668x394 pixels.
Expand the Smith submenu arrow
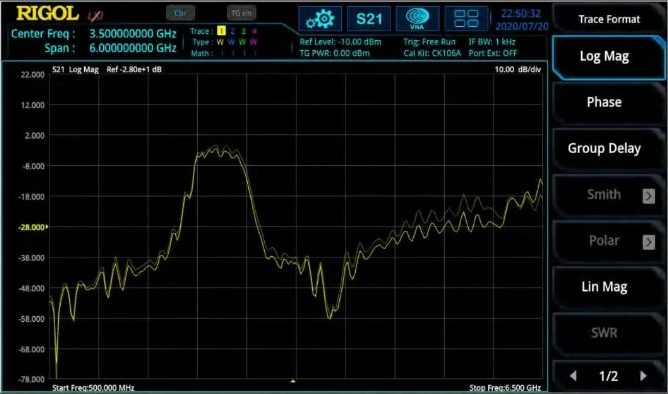tap(648, 196)
